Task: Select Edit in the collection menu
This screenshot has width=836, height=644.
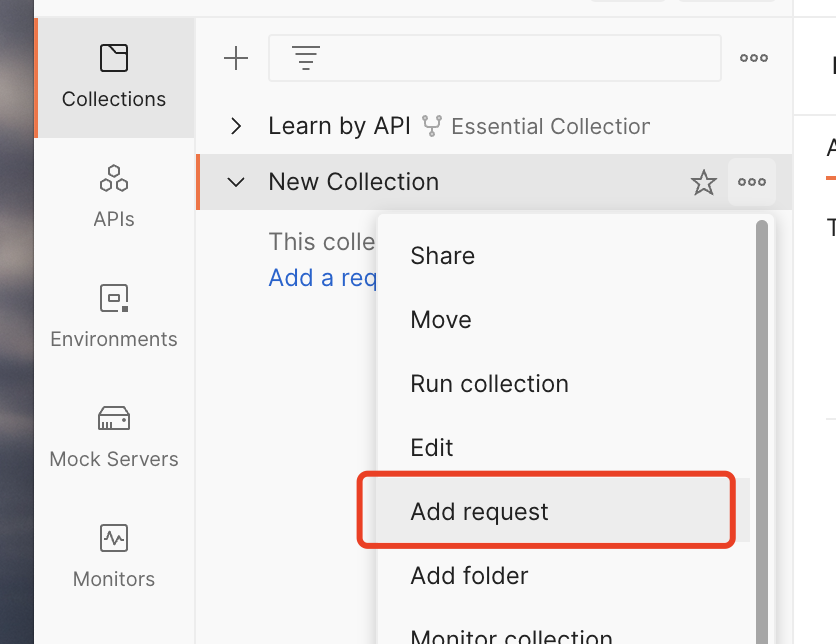Action: pyautogui.click(x=432, y=448)
